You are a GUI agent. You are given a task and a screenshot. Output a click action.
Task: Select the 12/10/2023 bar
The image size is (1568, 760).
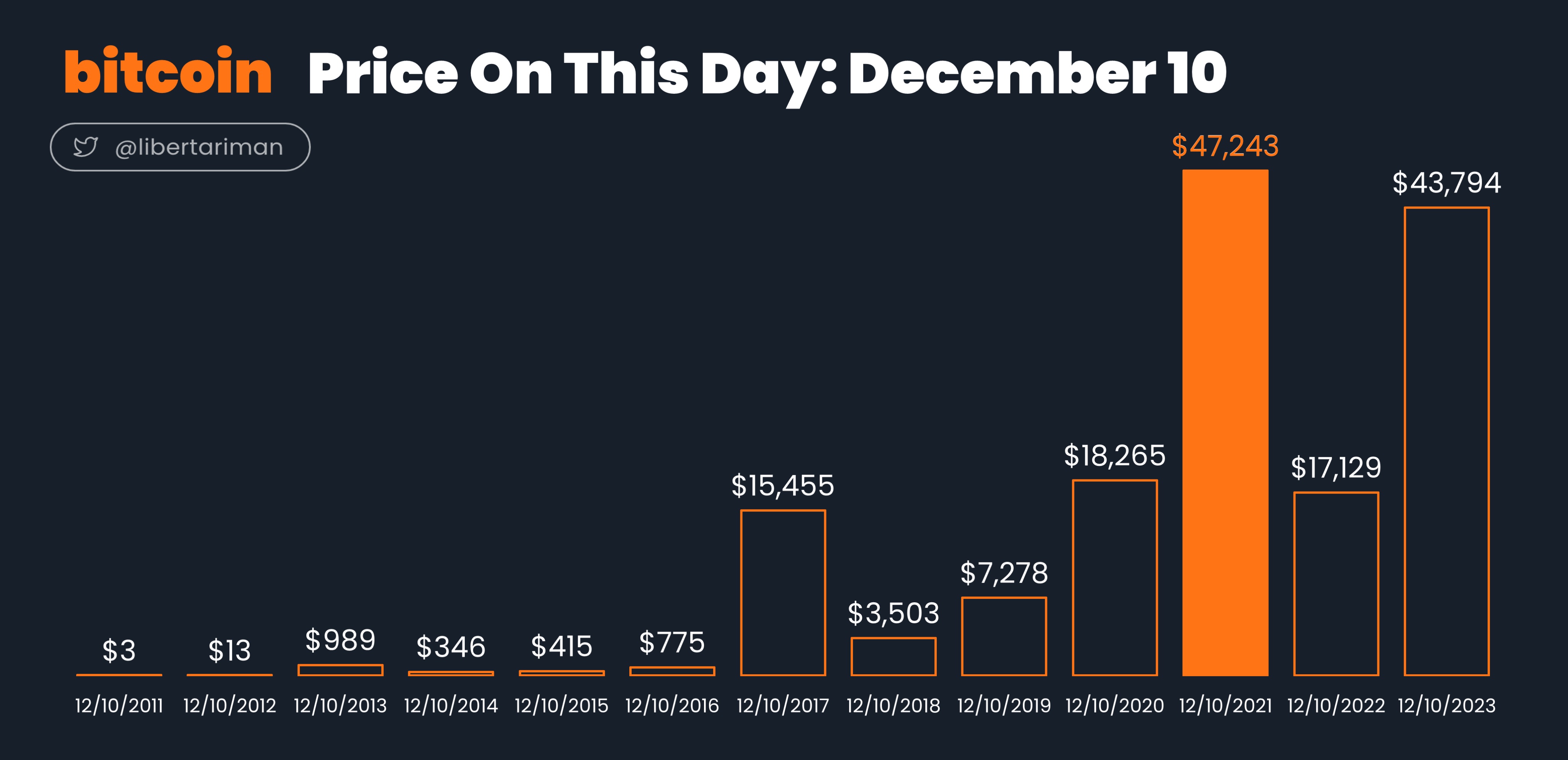coord(1447,441)
